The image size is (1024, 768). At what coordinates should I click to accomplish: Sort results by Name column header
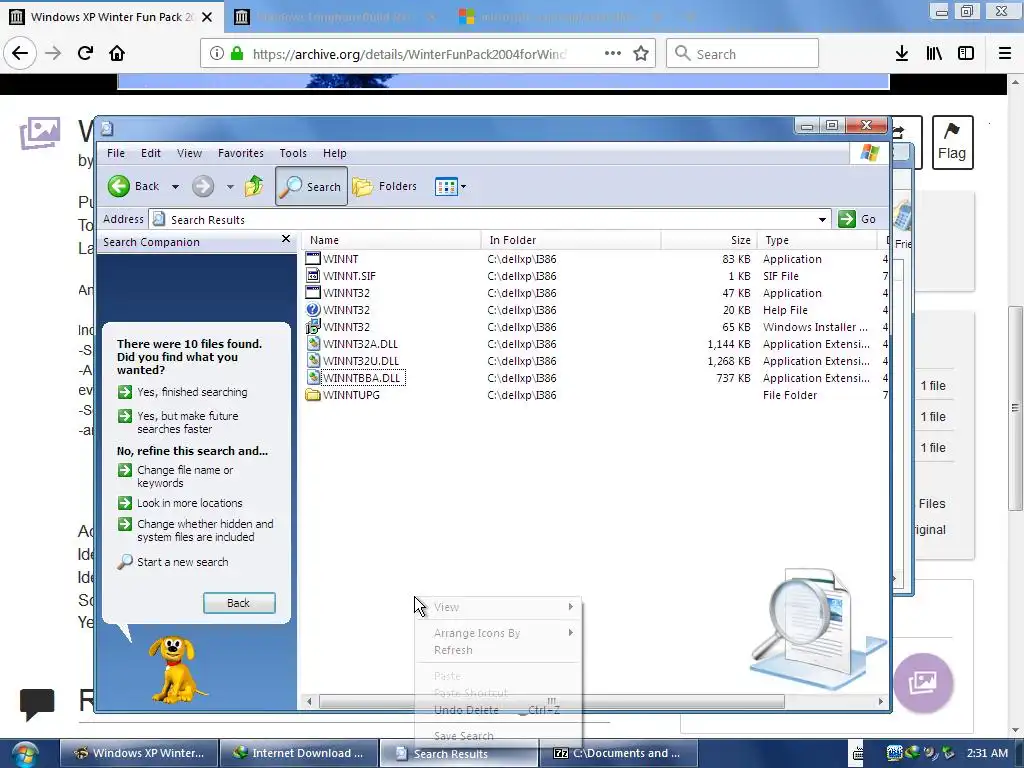pos(391,240)
